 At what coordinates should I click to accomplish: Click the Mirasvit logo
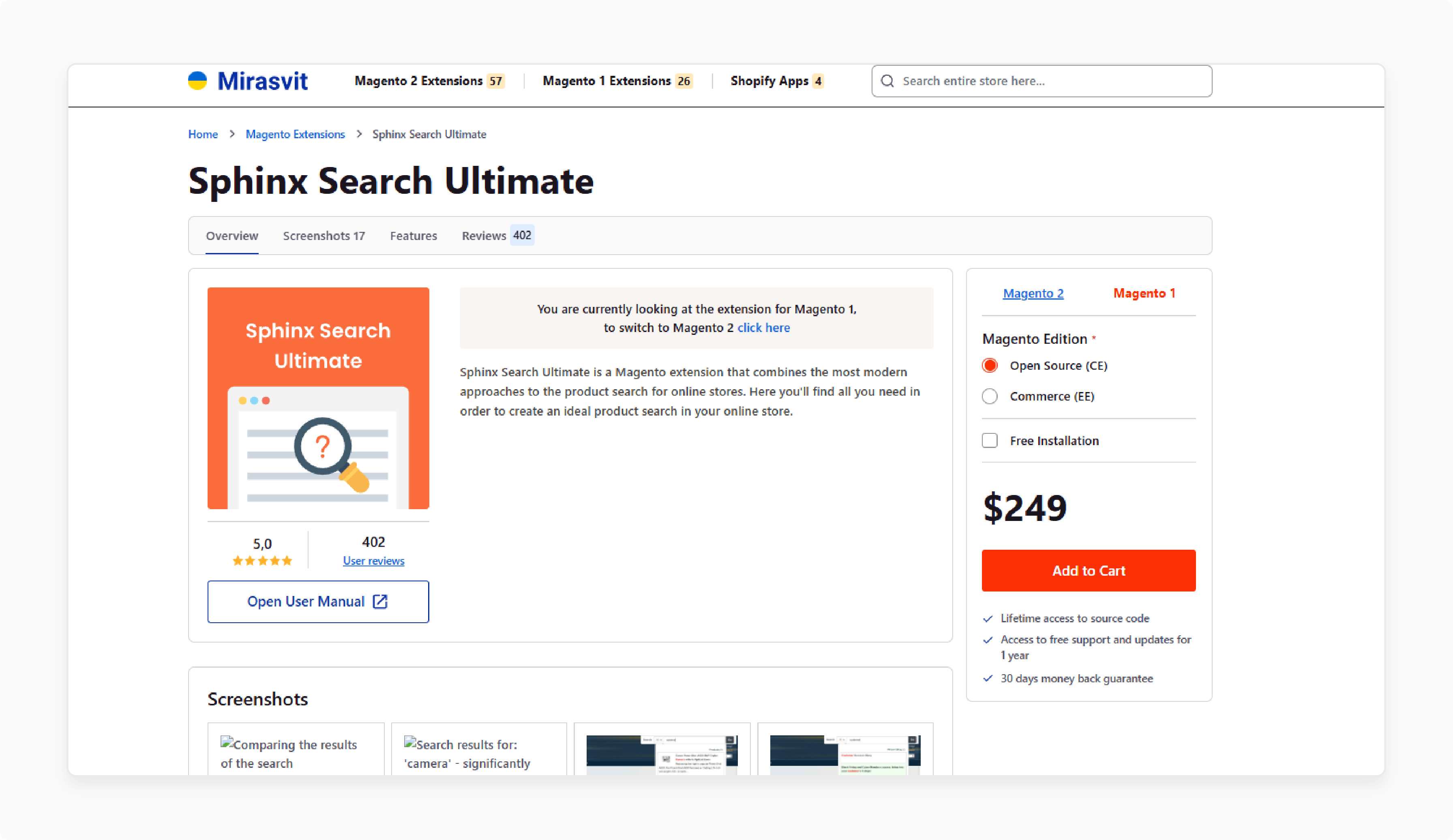click(x=248, y=81)
